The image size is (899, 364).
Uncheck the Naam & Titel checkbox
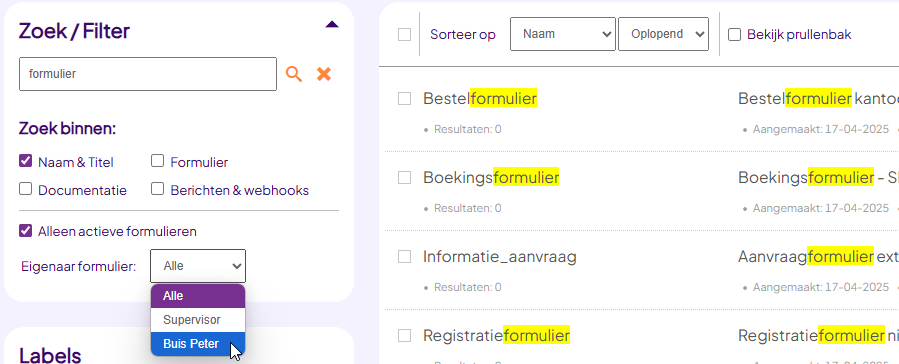[25, 161]
